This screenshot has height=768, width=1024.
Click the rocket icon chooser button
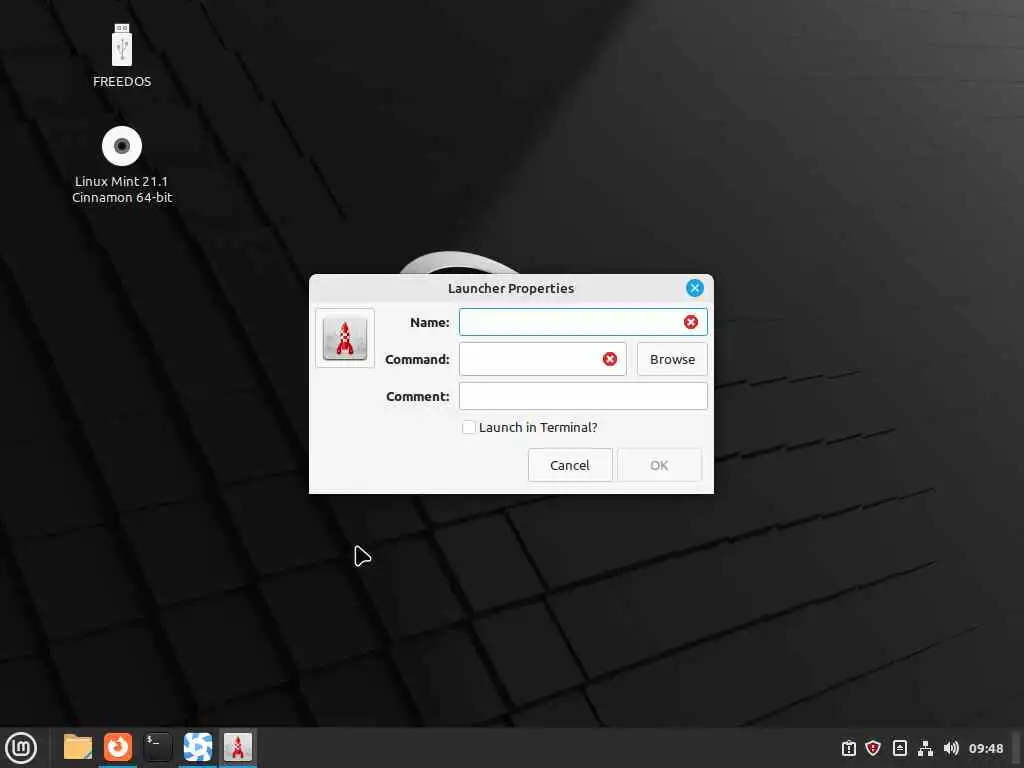345,338
